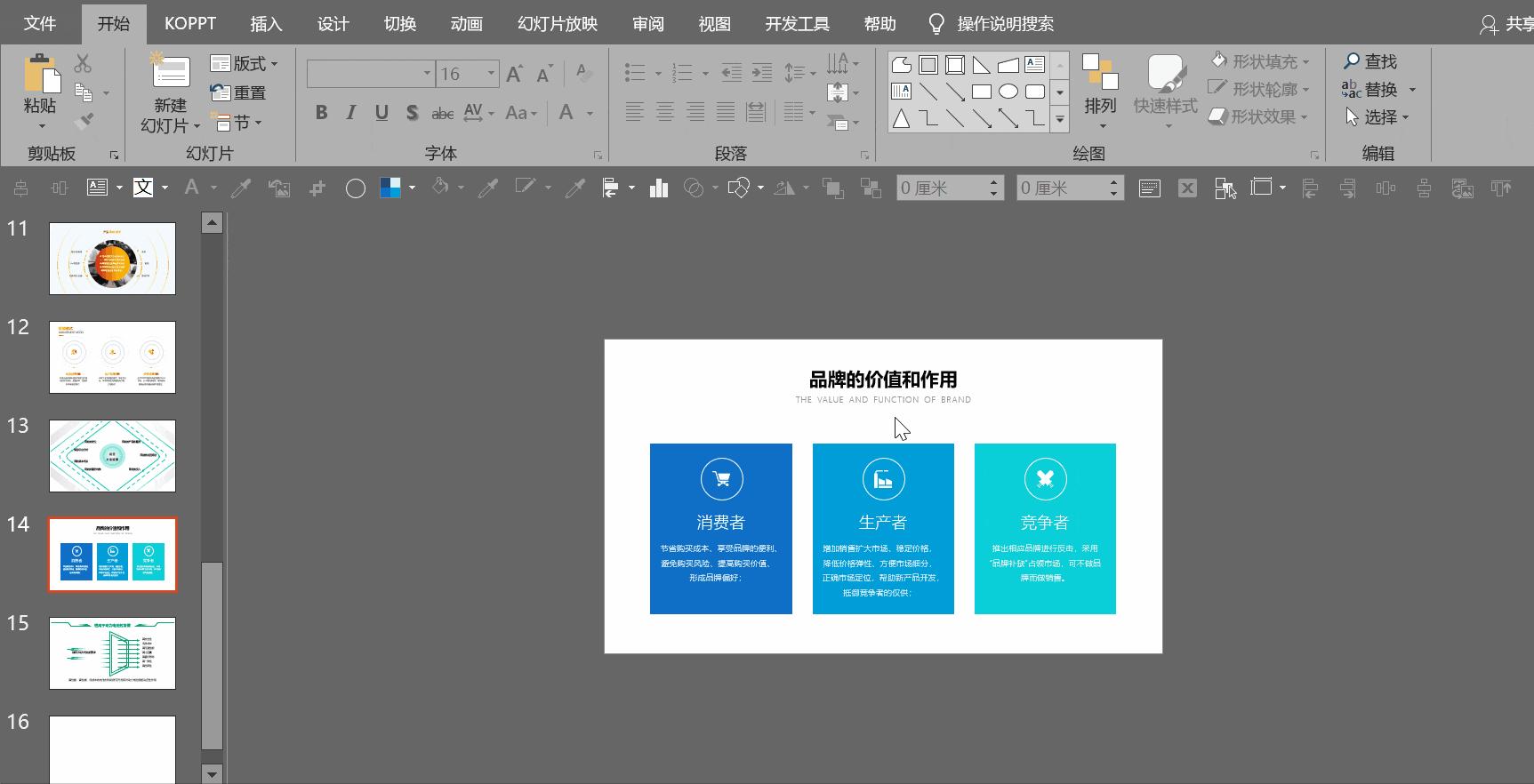
Task: Switch to the Animations (动画) tab
Action: (466, 24)
